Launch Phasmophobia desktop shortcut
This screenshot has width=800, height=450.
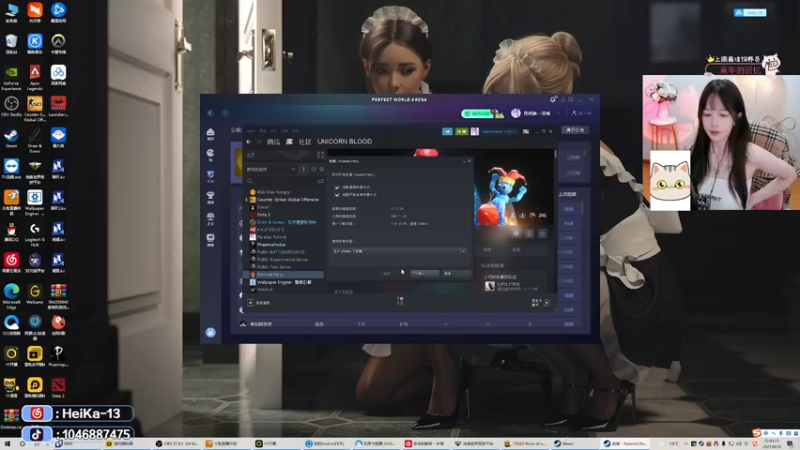pyautogui.click(x=58, y=356)
